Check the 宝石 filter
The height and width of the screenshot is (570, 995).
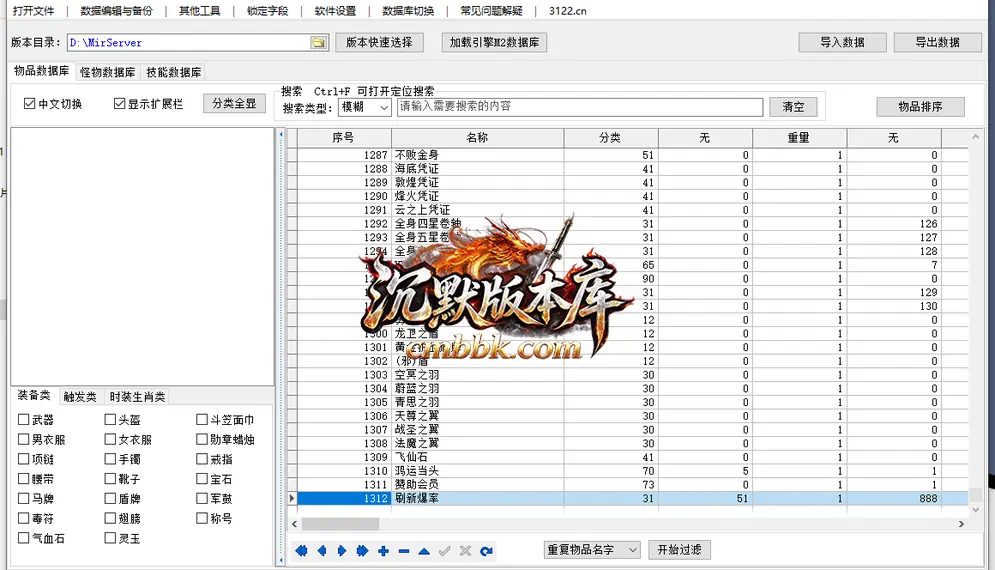202,479
